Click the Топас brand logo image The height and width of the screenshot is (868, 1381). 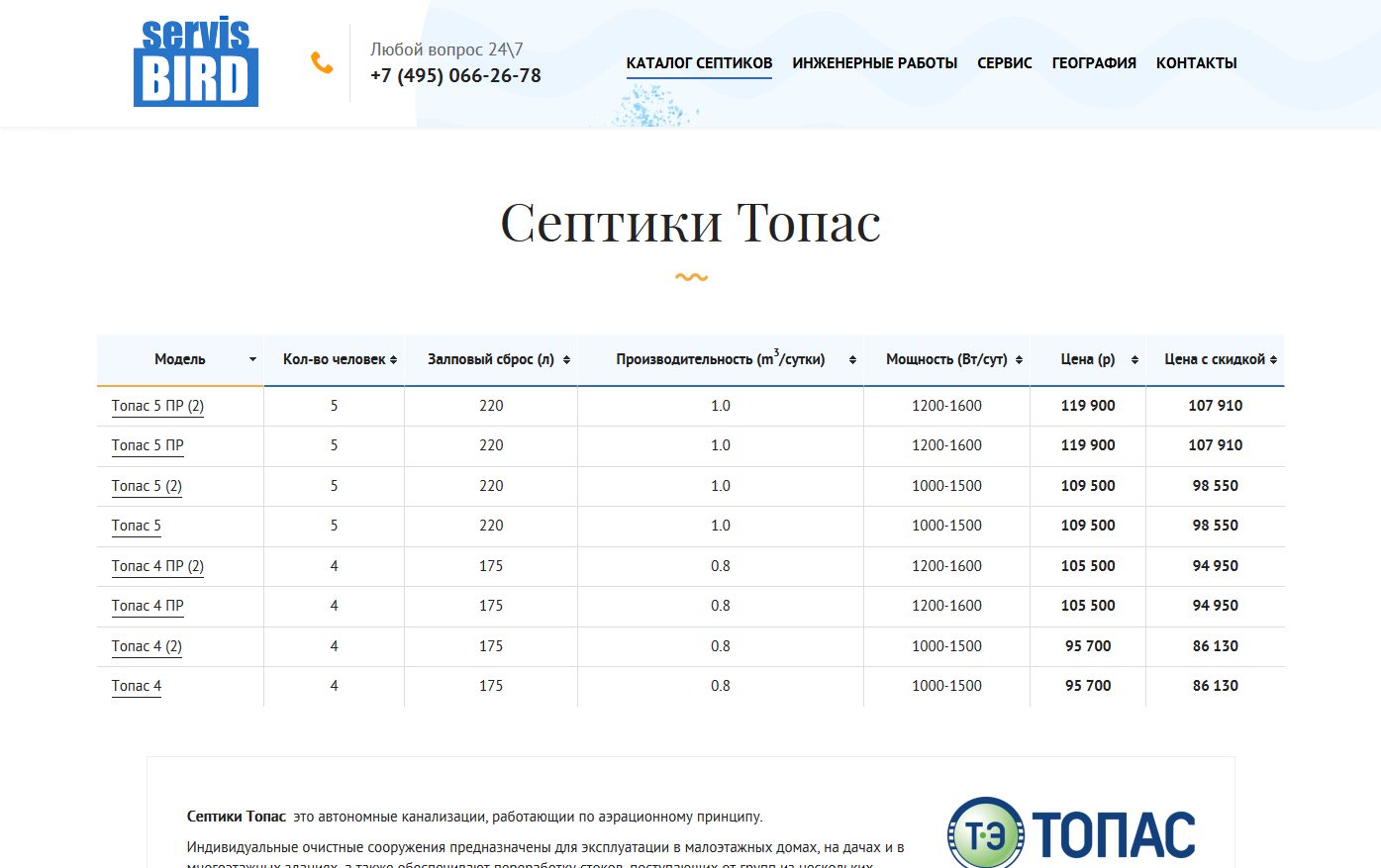(x=1072, y=832)
